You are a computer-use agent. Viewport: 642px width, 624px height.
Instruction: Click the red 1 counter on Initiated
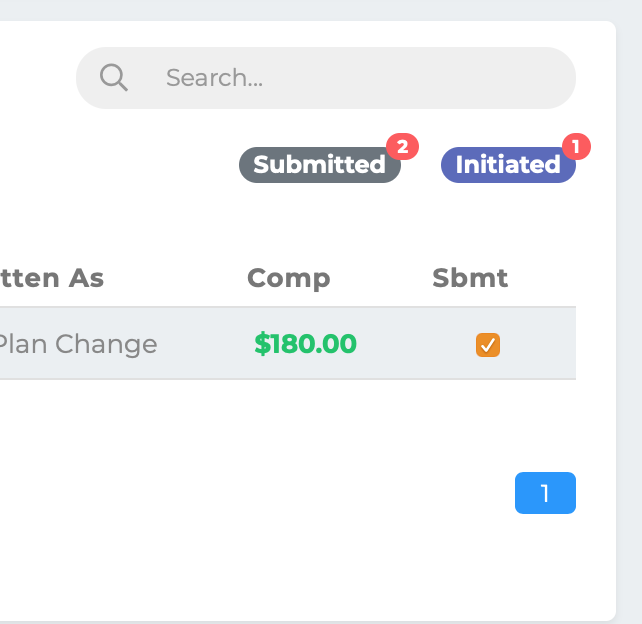(576, 147)
